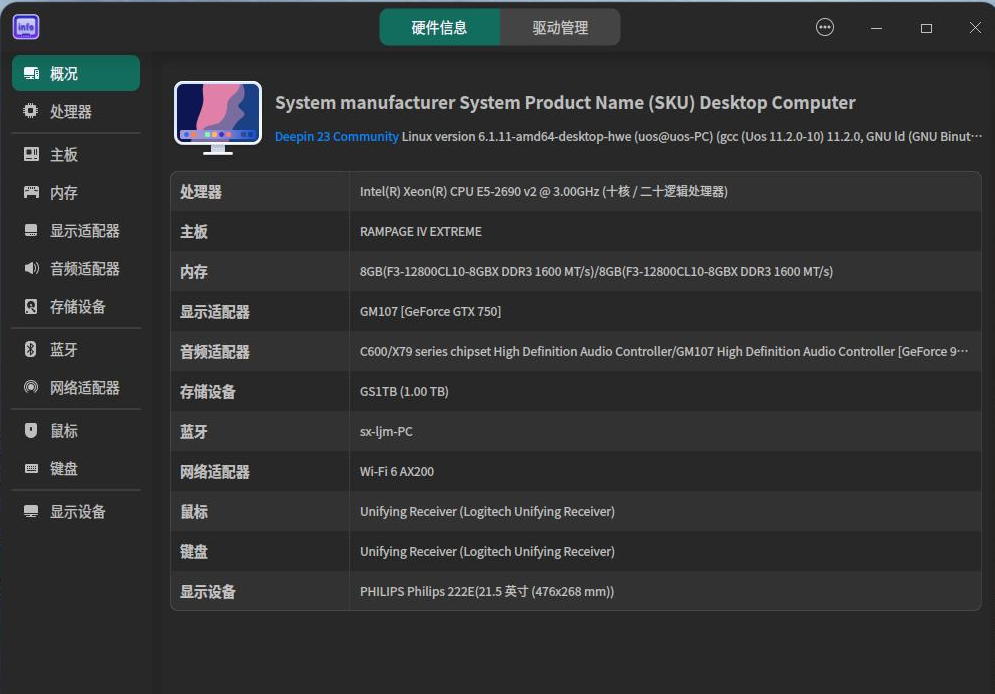
Task: Switch to the 驱动管理 driver management tab
Action: 560,27
